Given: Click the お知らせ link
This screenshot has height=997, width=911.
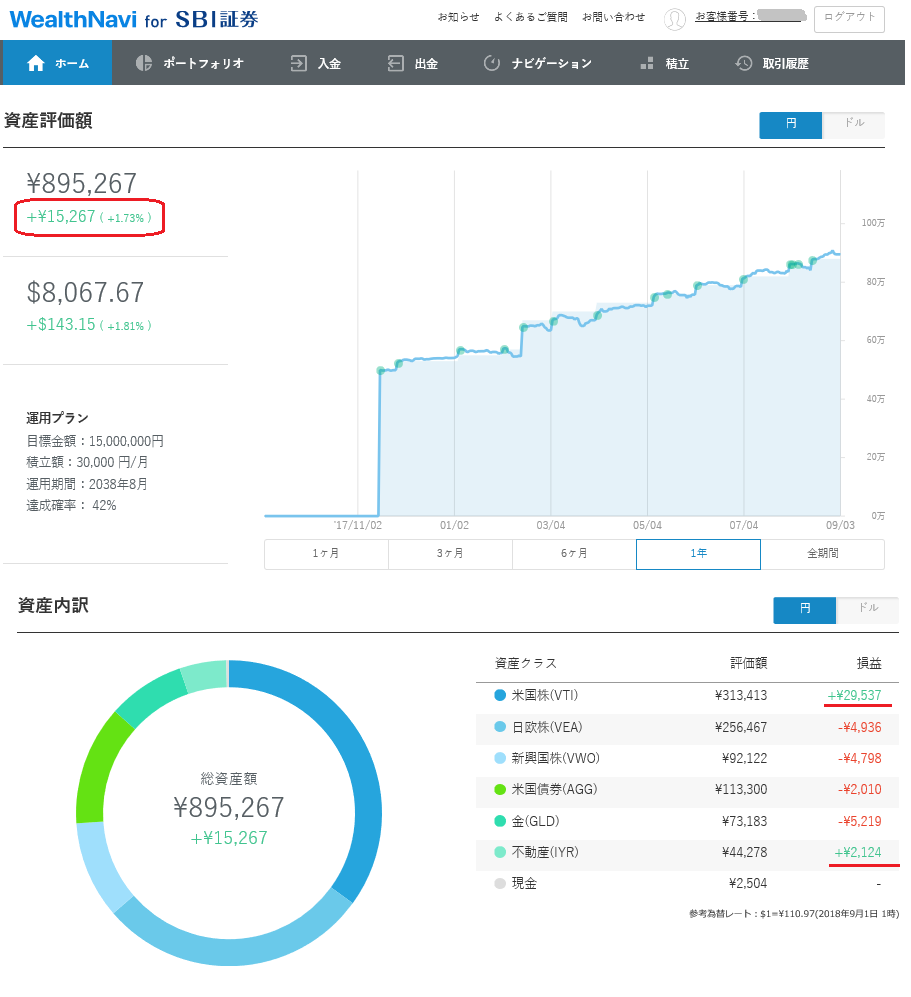Looking at the screenshot, I should click(458, 17).
